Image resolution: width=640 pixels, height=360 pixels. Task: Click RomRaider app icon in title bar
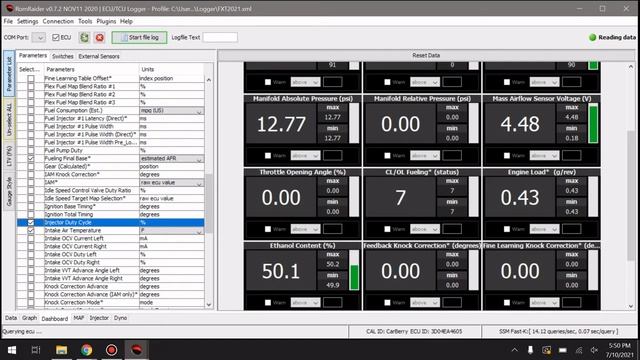click(9, 8)
